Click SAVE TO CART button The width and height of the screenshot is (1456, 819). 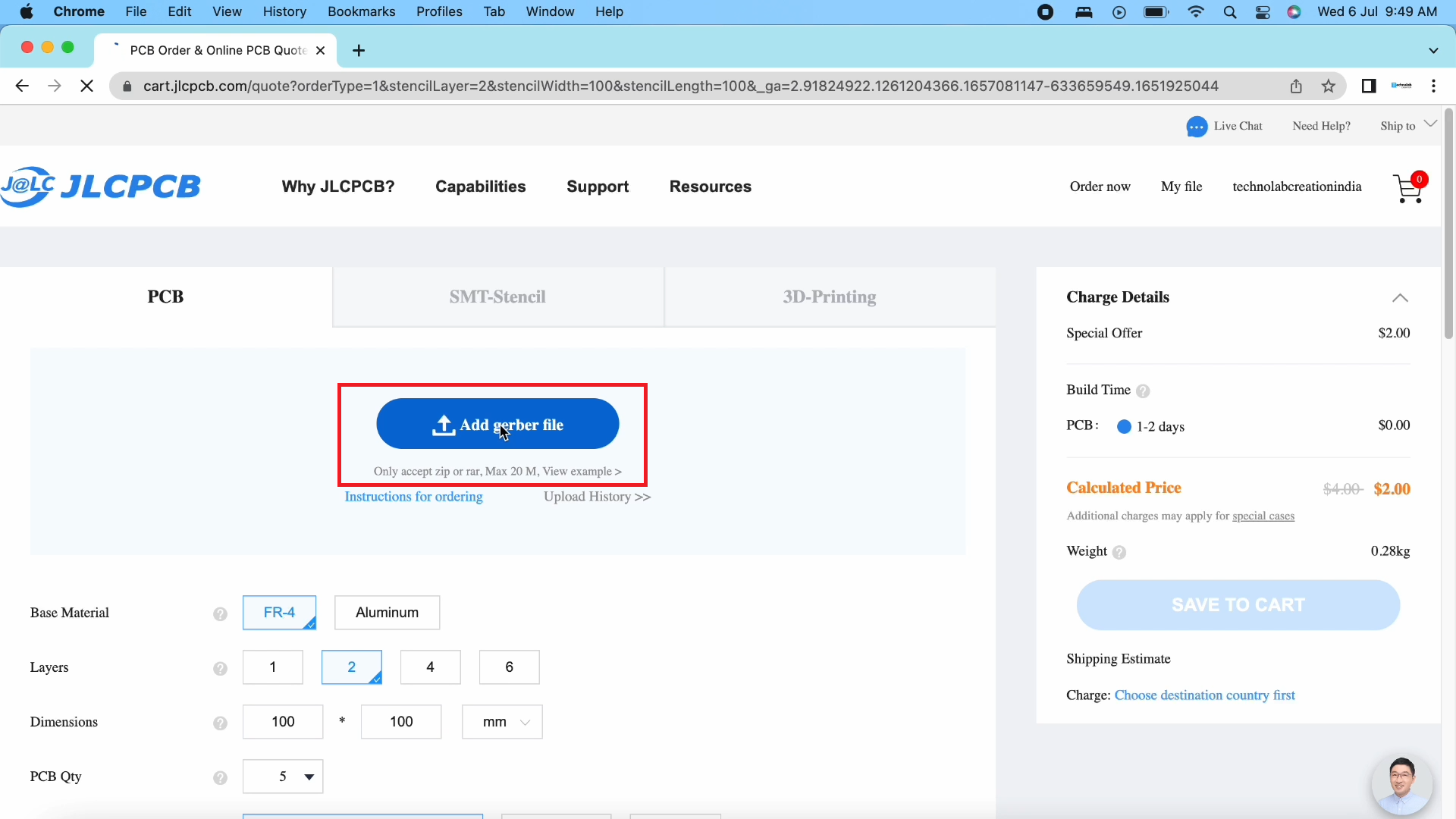pyautogui.click(x=1238, y=605)
